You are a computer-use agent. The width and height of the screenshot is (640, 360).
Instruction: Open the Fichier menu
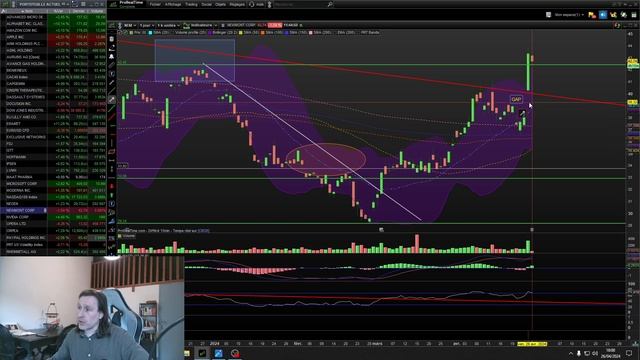coord(155,4)
